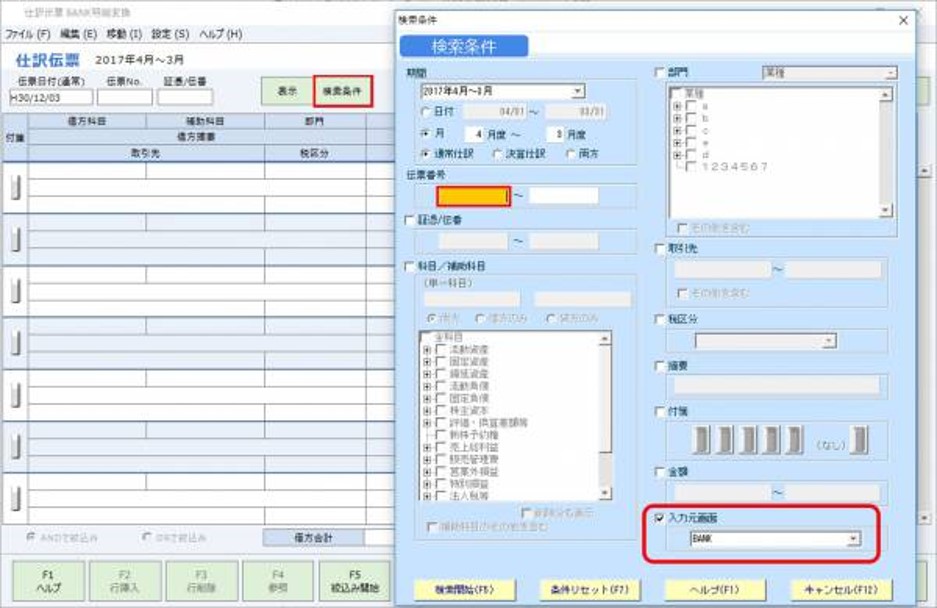Click the fusen clip icon on second journal row
This screenshot has width=937, height=608.
point(14,237)
